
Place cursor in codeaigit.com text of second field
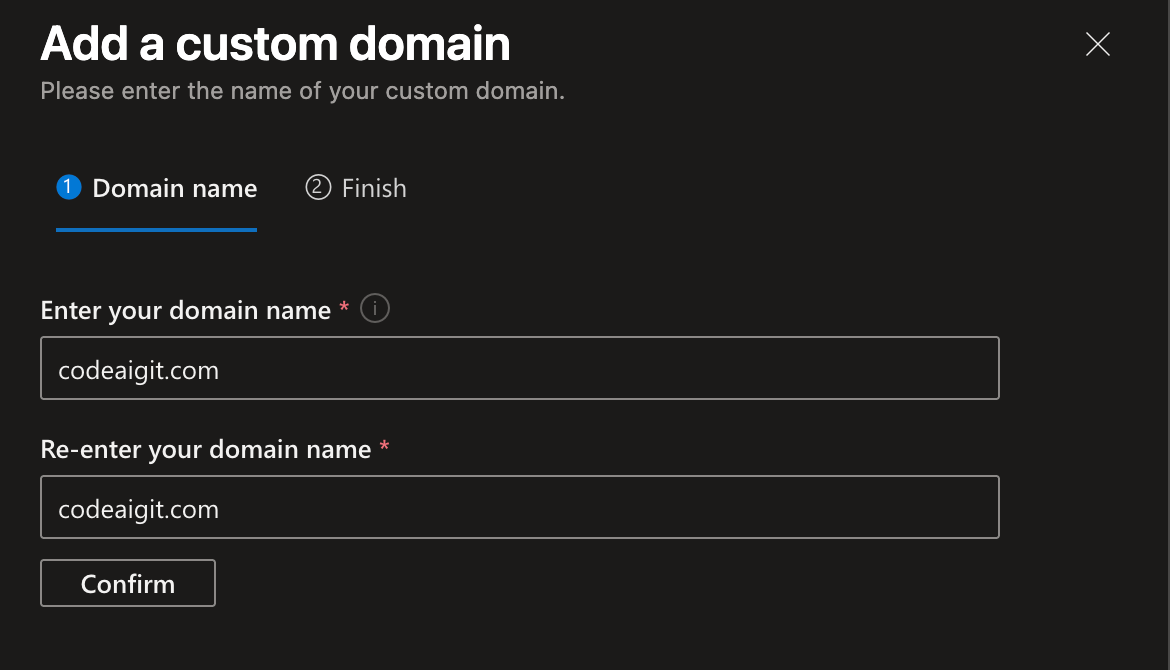click(138, 509)
